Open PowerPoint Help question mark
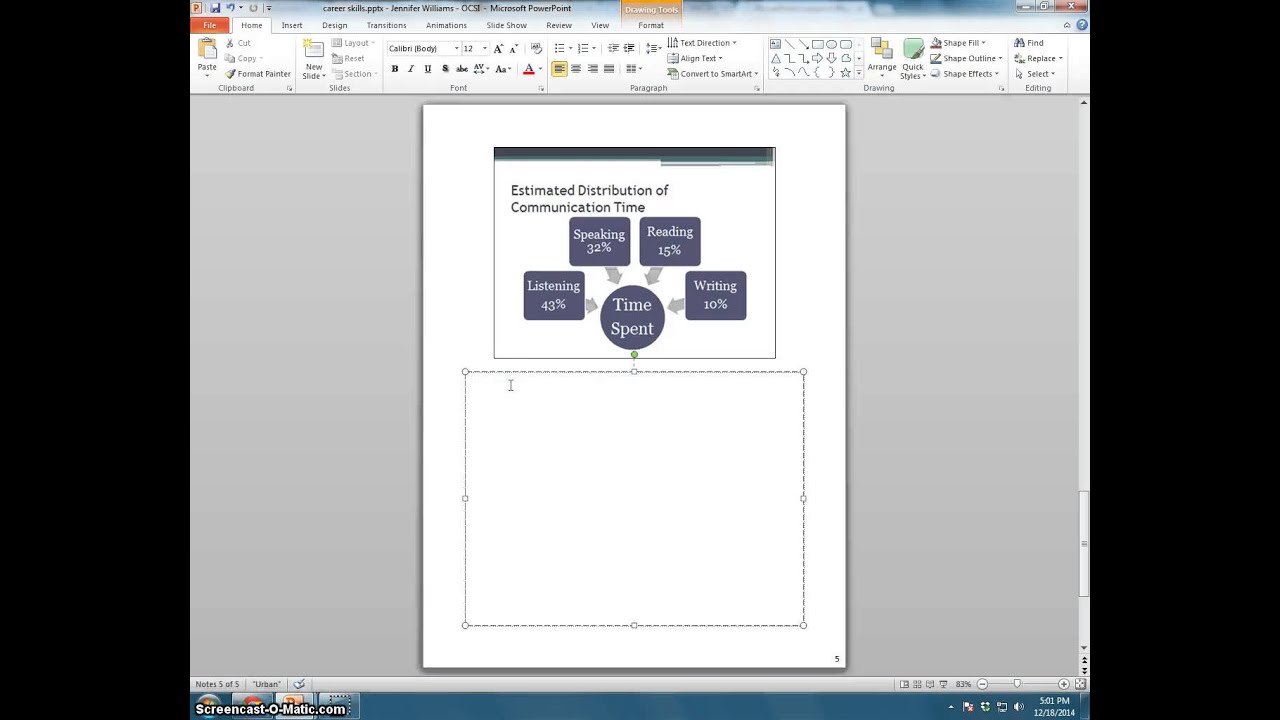The width and height of the screenshot is (1280, 720). pos(1081,25)
